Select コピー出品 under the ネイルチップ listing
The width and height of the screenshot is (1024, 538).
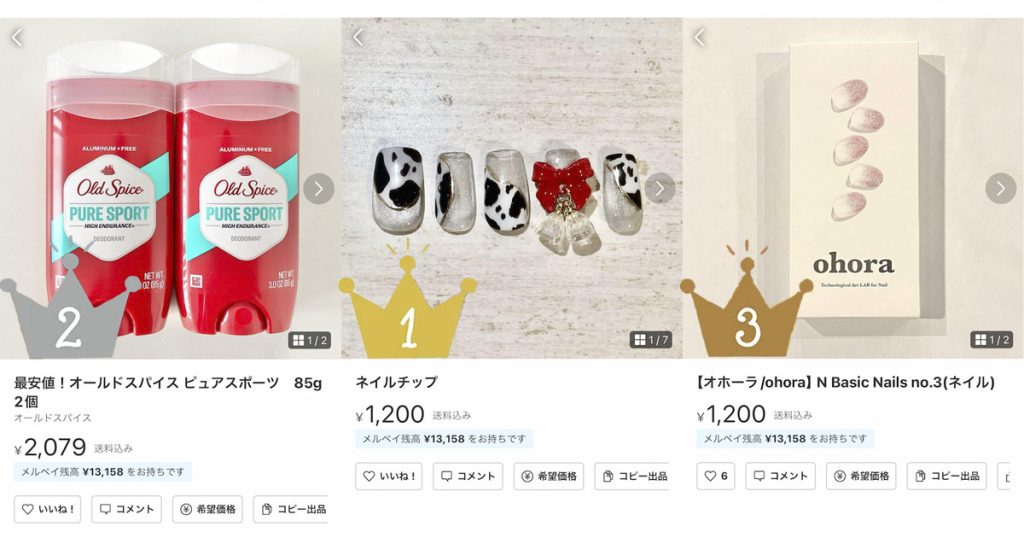pos(632,477)
